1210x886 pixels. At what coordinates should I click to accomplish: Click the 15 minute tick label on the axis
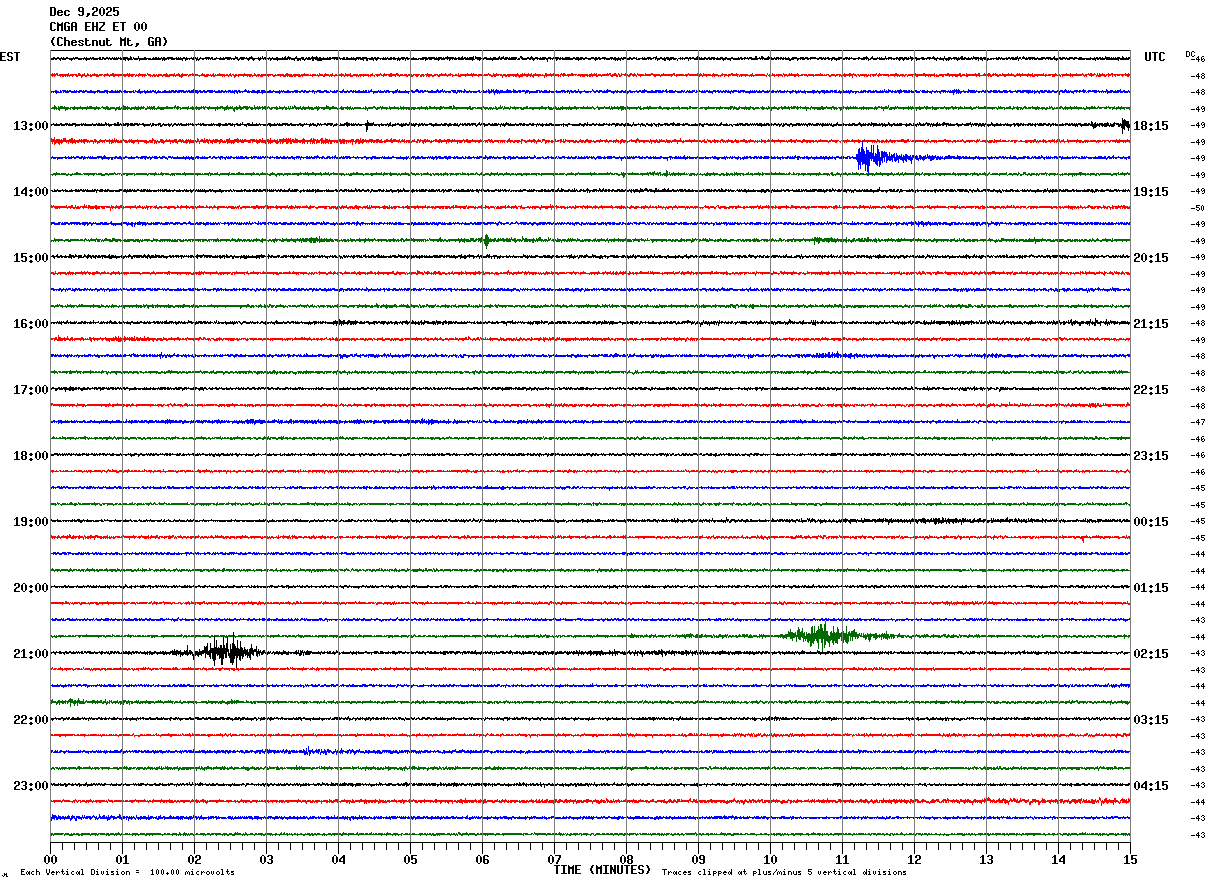(x=1129, y=859)
